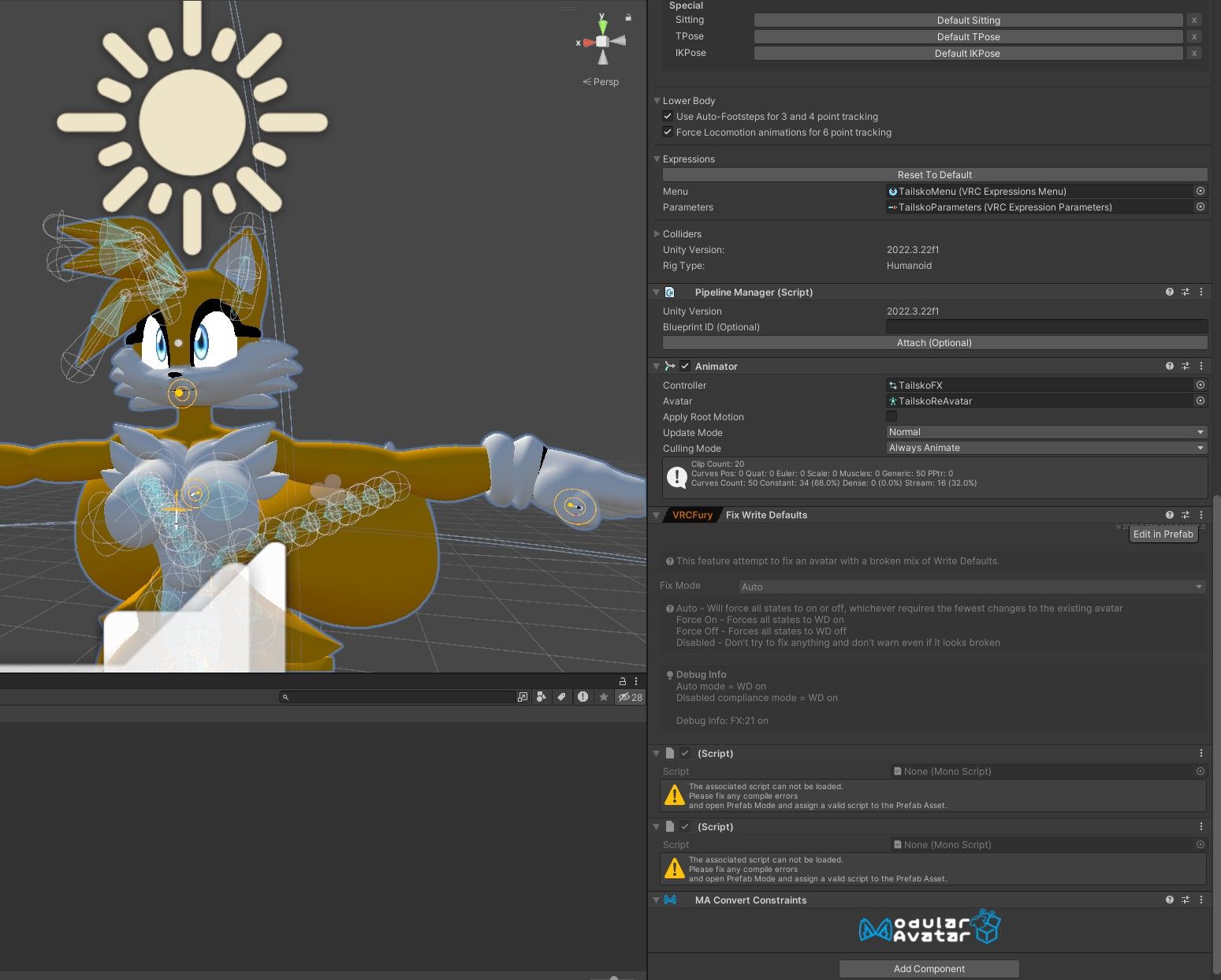Clear the IKPose animation with X
This screenshot has width=1221, height=980.
point(1194,54)
